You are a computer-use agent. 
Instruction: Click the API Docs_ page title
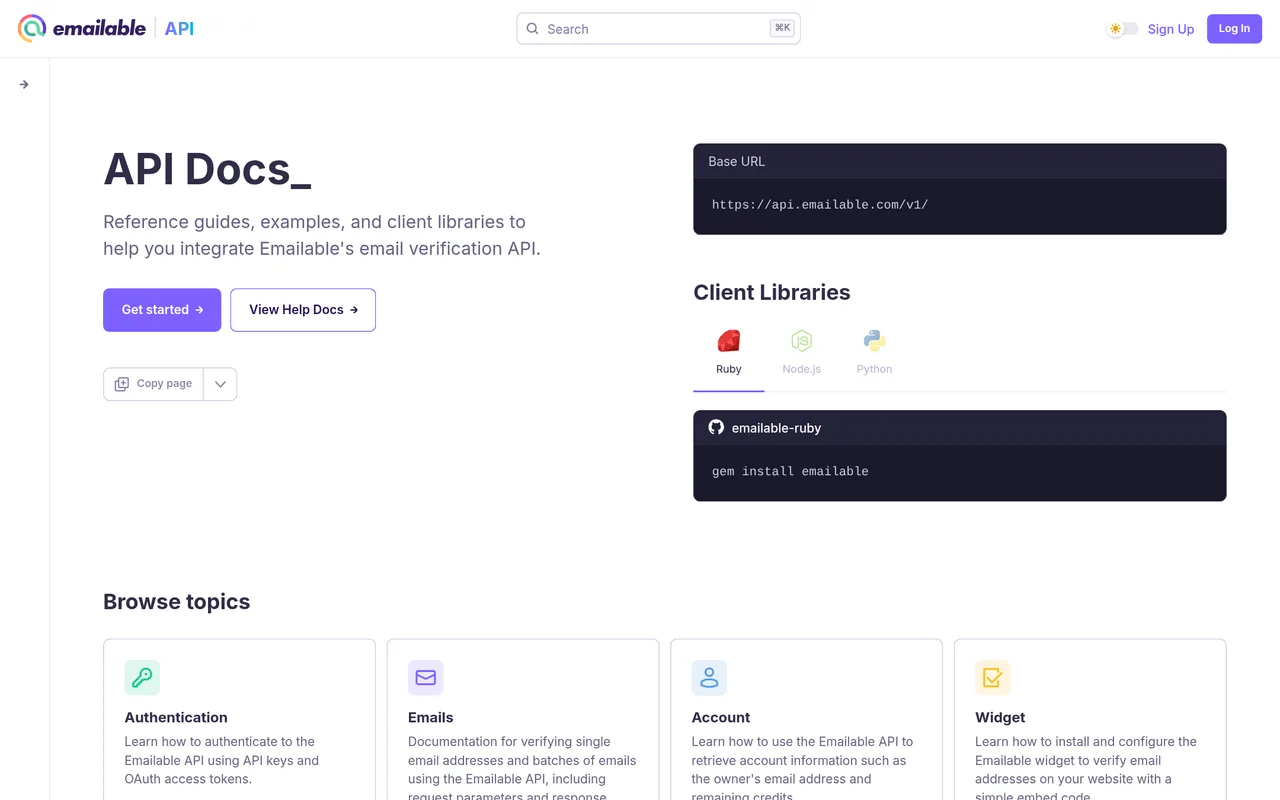point(207,169)
